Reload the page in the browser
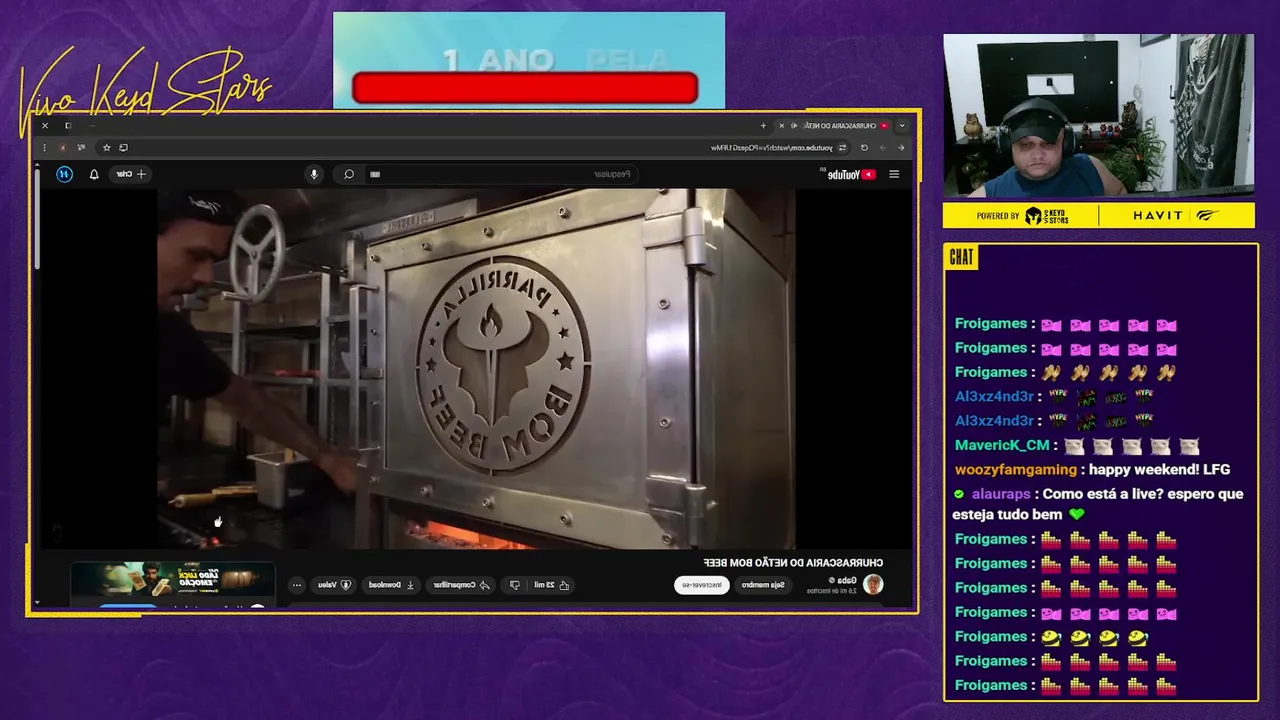 click(864, 148)
